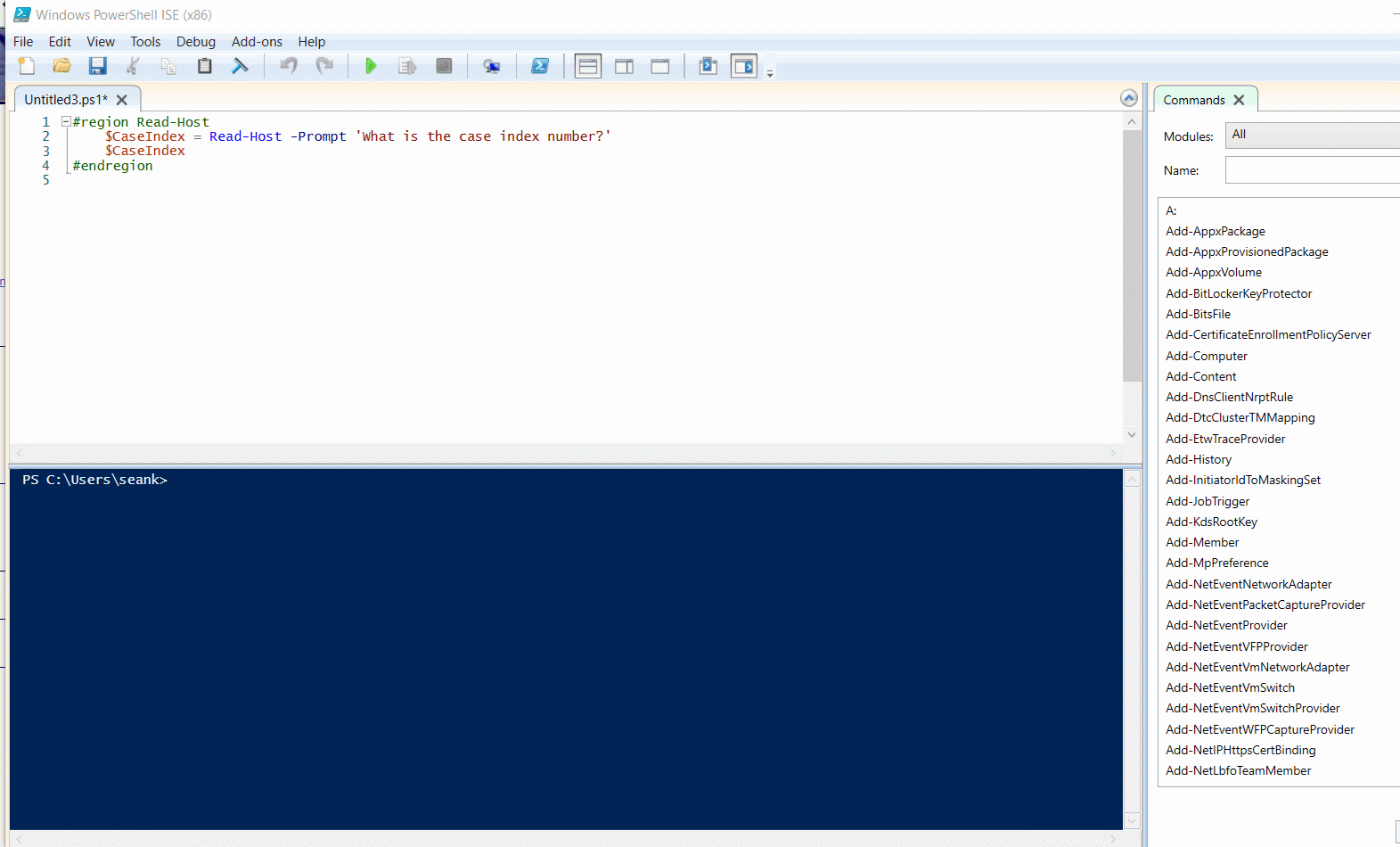Show Script Pane Maximized layout
Screen dimensions: 1400x847
click(x=659, y=66)
